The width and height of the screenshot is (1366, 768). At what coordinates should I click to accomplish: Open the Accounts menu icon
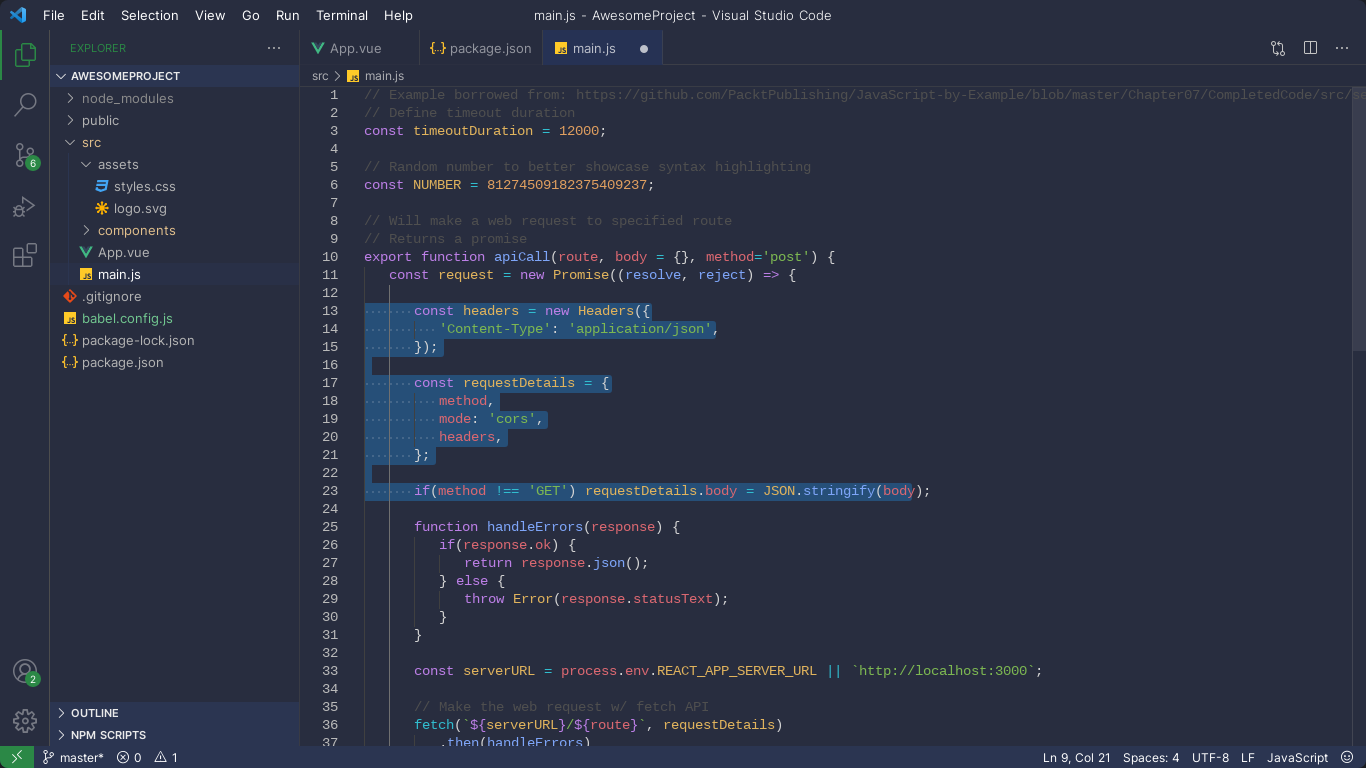pyautogui.click(x=25, y=672)
